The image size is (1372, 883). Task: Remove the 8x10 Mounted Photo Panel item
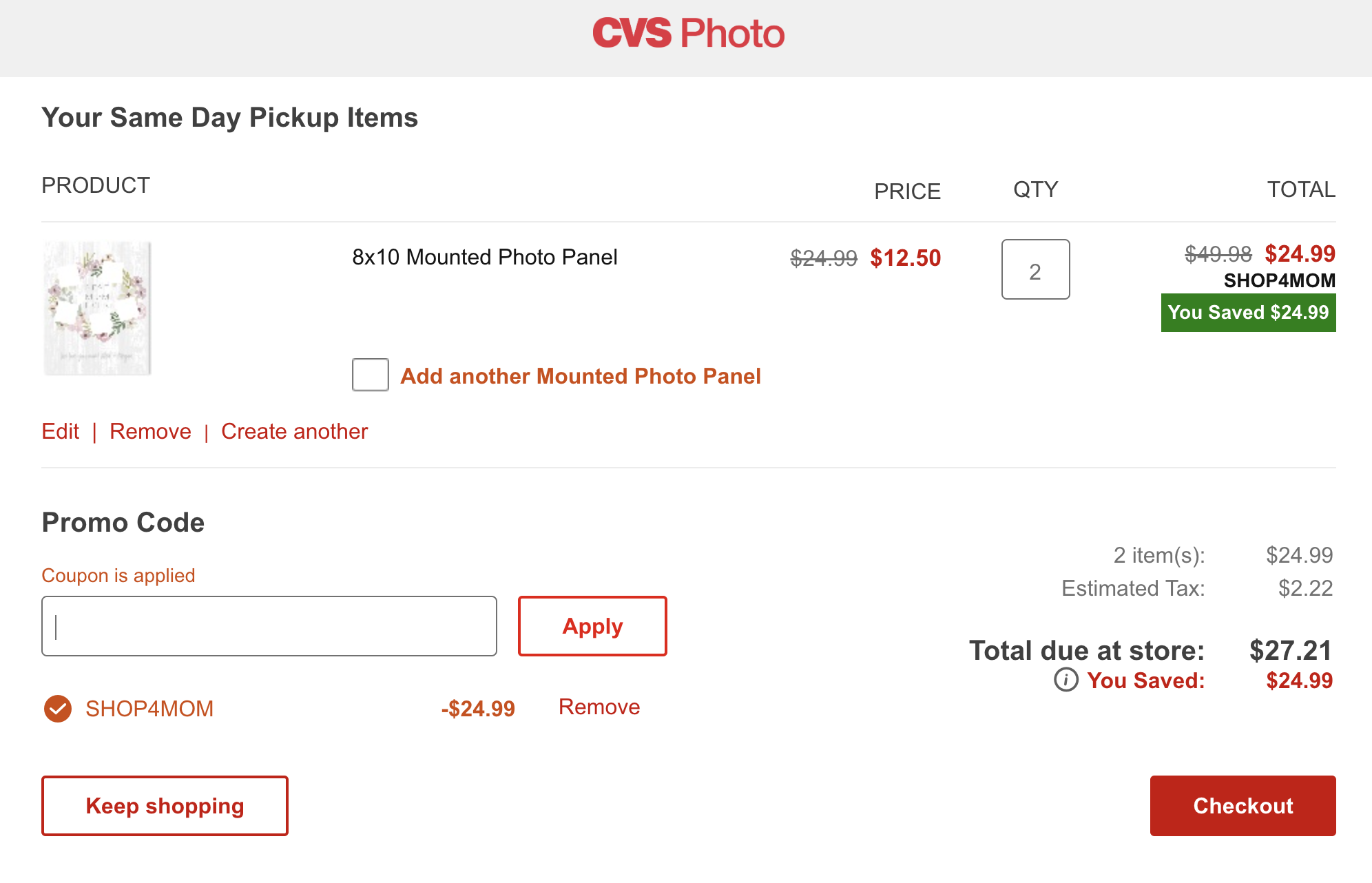coord(150,431)
